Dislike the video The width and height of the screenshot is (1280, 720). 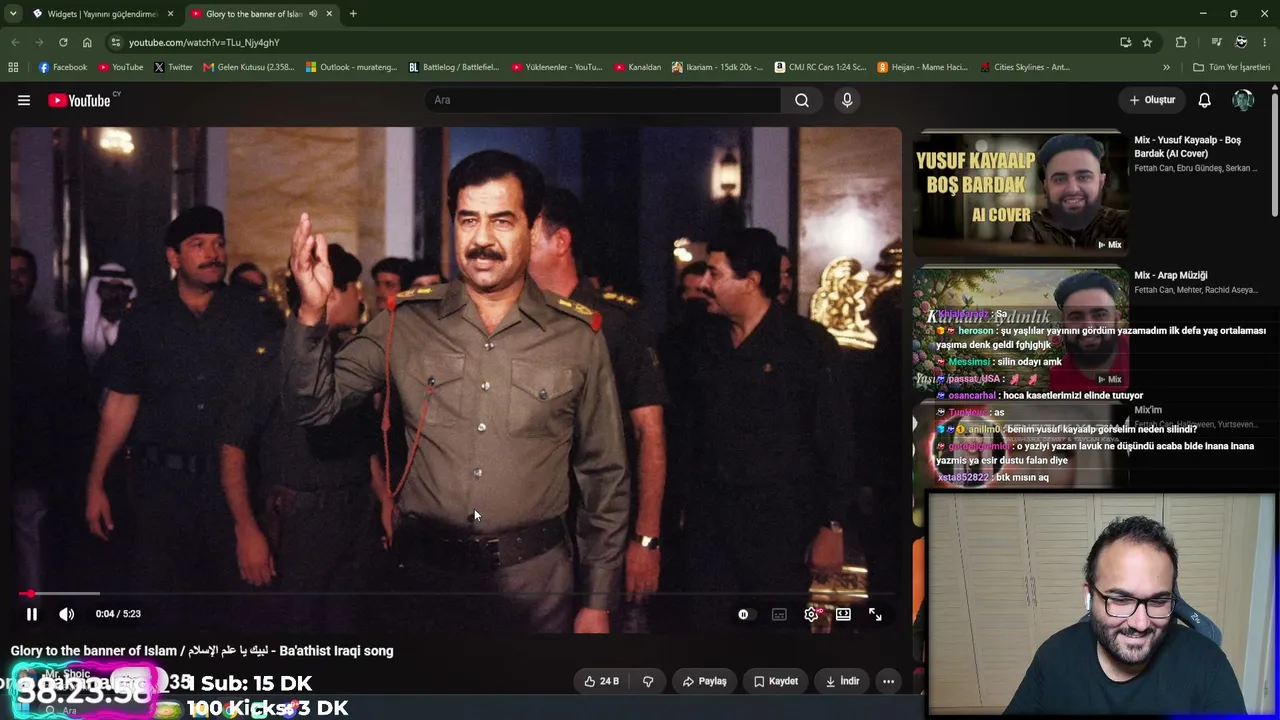click(x=648, y=681)
